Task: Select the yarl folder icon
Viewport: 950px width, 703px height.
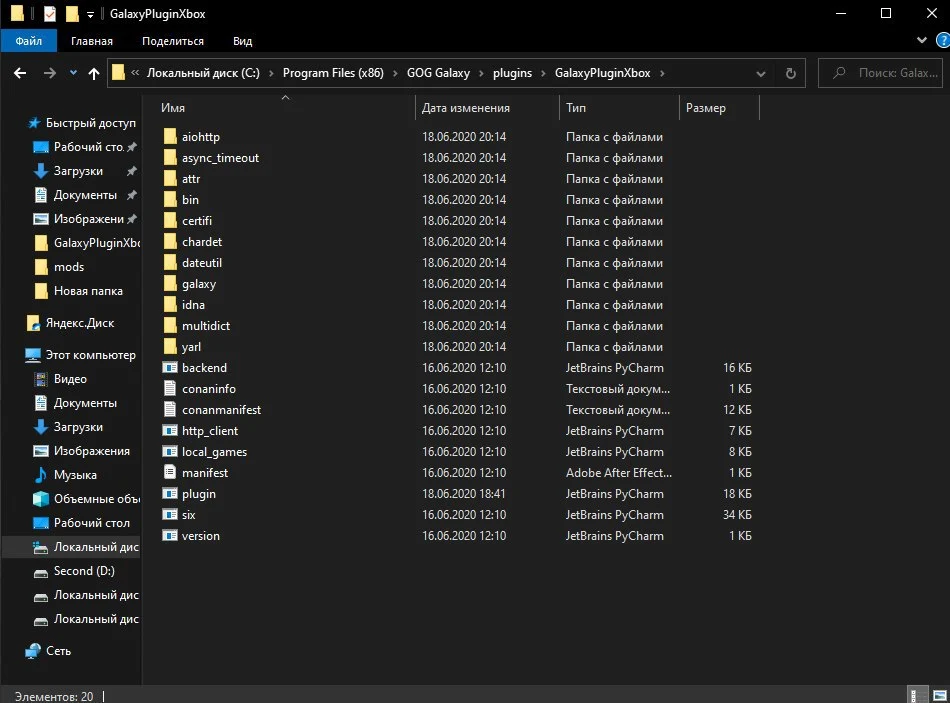Action: [170, 347]
